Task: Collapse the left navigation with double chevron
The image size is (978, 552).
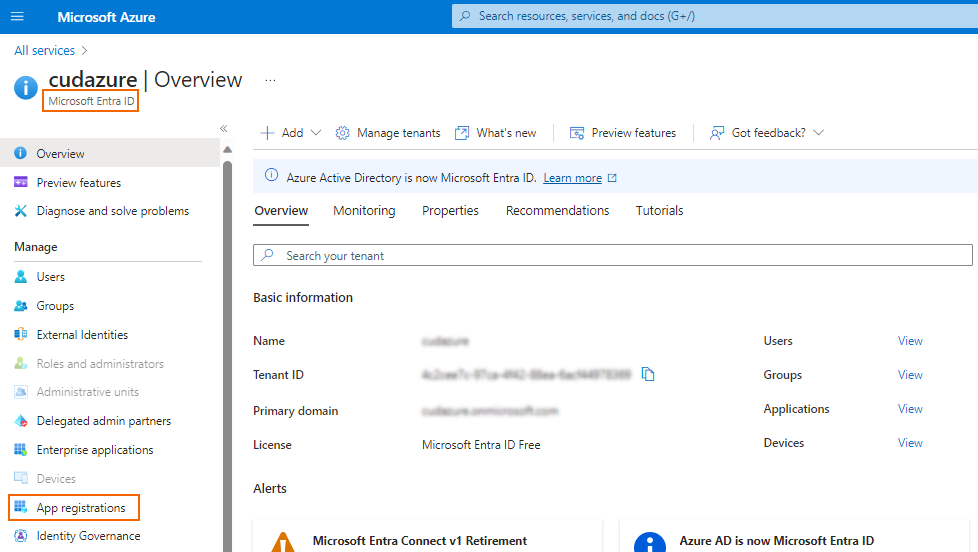Action: click(x=223, y=128)
